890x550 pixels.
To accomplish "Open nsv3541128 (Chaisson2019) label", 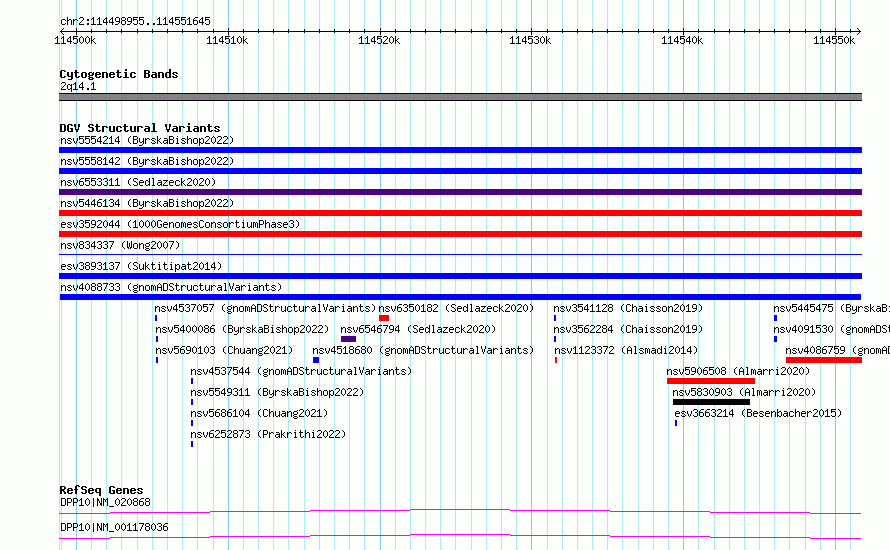I will 628,308.
